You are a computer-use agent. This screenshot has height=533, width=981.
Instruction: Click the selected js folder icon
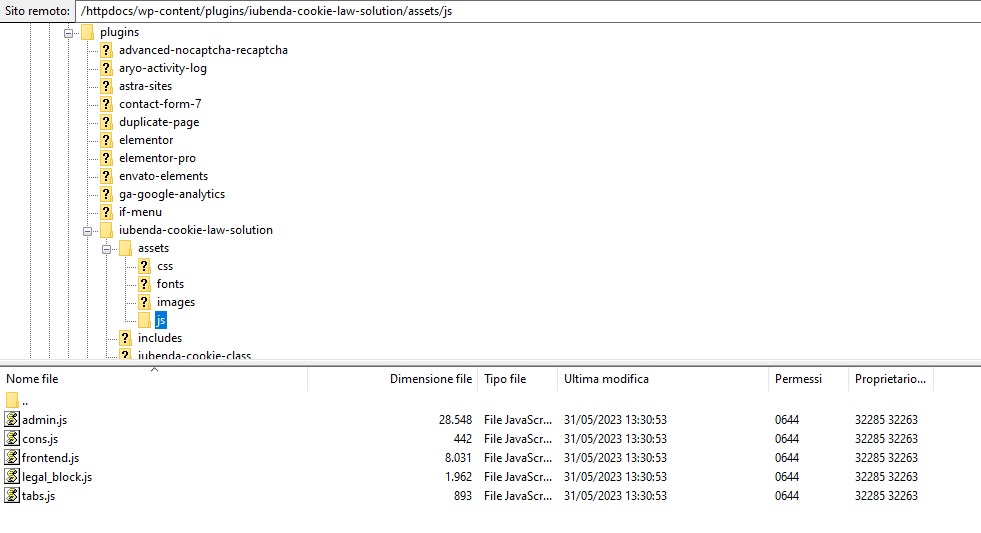tap(144, 320)
